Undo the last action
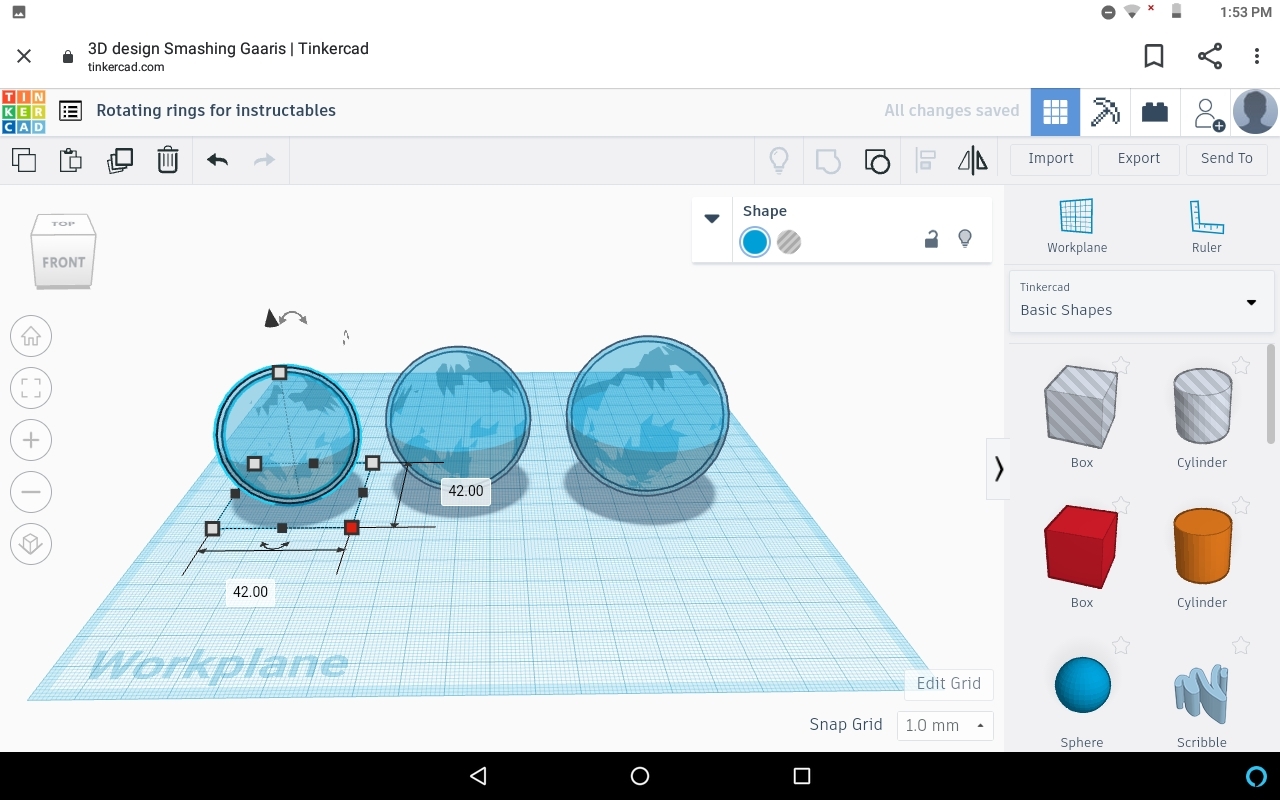The image size is (1280, 800). point(217,160)
